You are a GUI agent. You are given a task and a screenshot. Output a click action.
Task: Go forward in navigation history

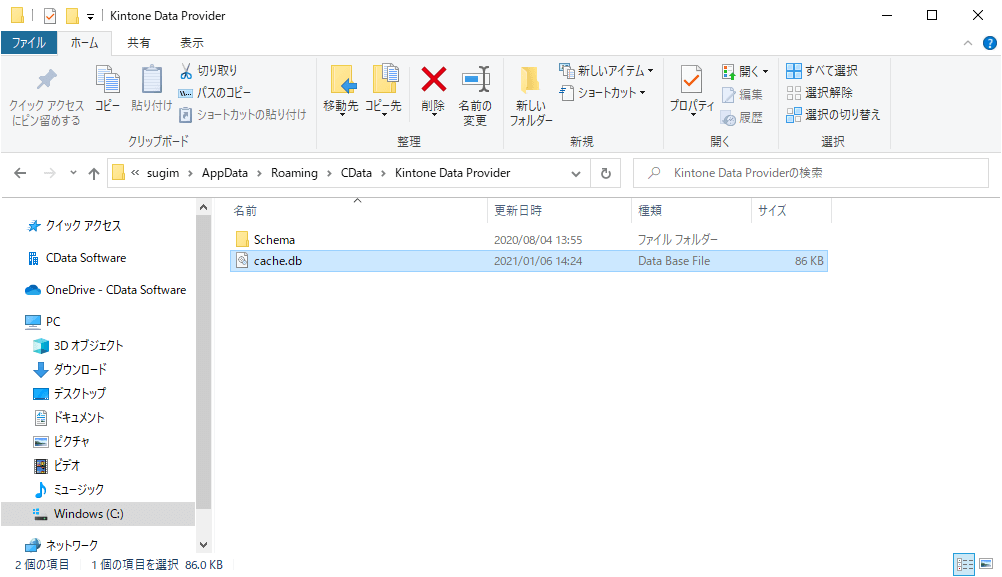tap(49, 173)
